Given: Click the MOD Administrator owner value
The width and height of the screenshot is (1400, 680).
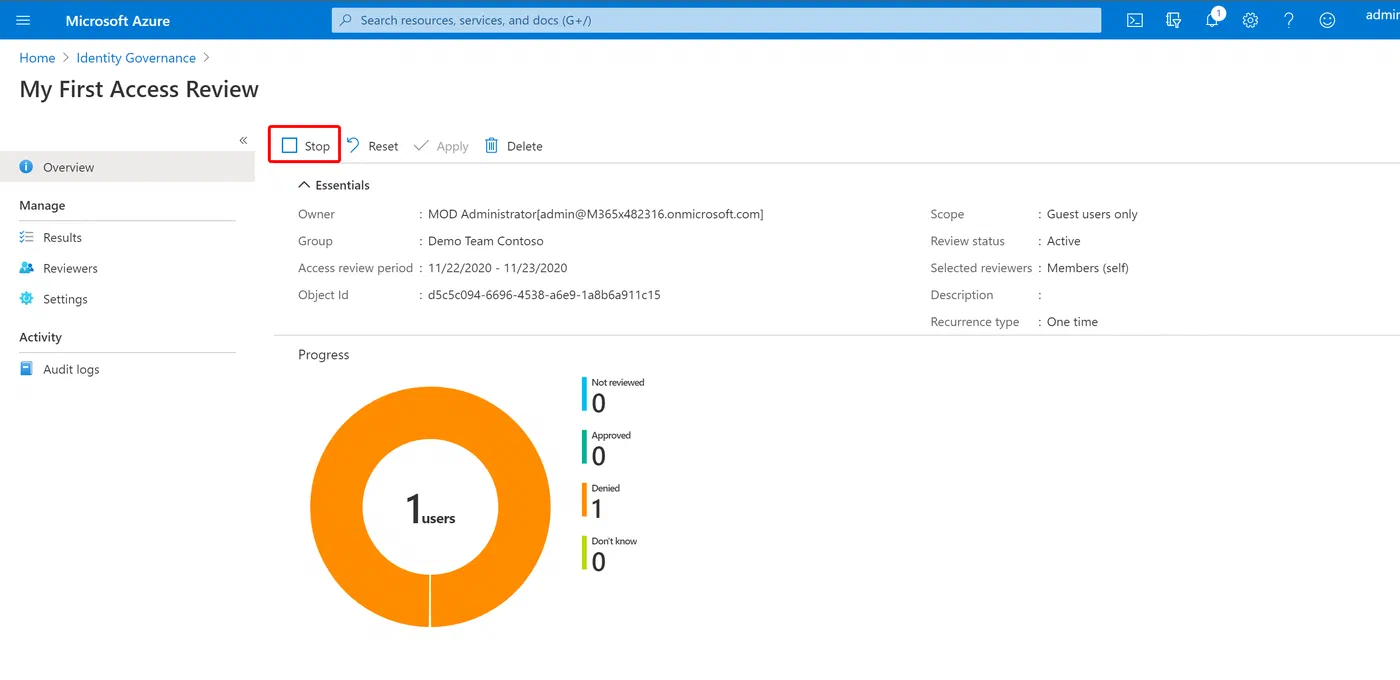Looking at the screenshot, I should pyautogui.click(x=595, y=214).
